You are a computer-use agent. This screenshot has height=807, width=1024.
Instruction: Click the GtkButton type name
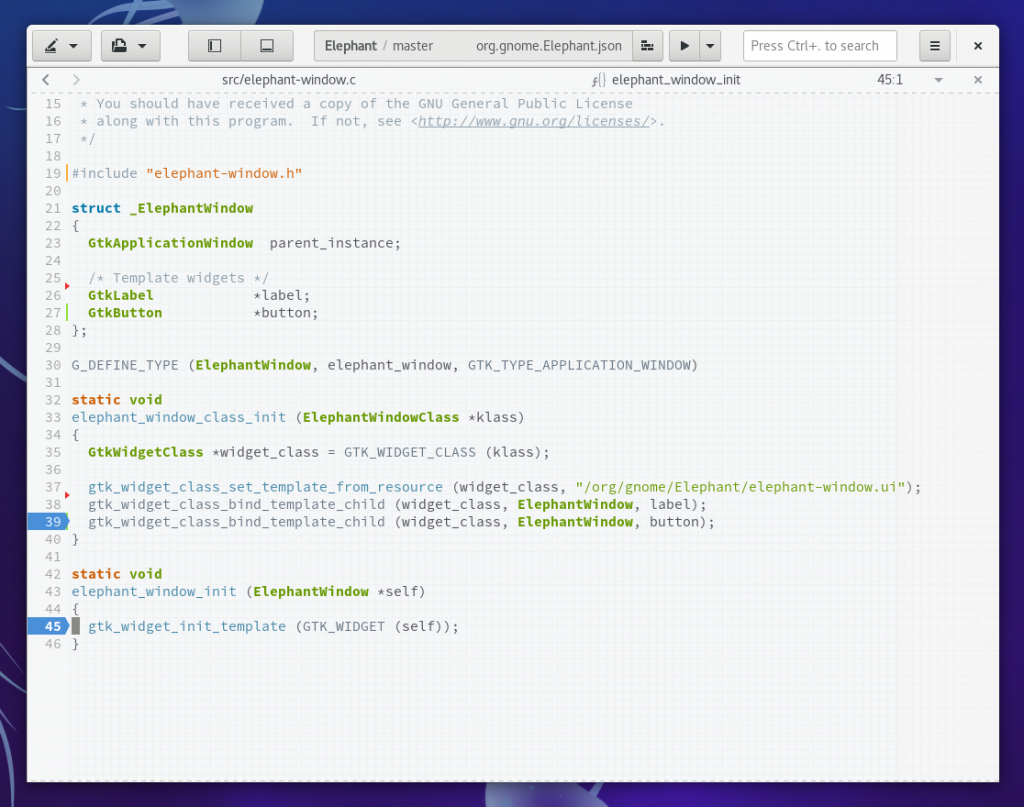point(125,313)
